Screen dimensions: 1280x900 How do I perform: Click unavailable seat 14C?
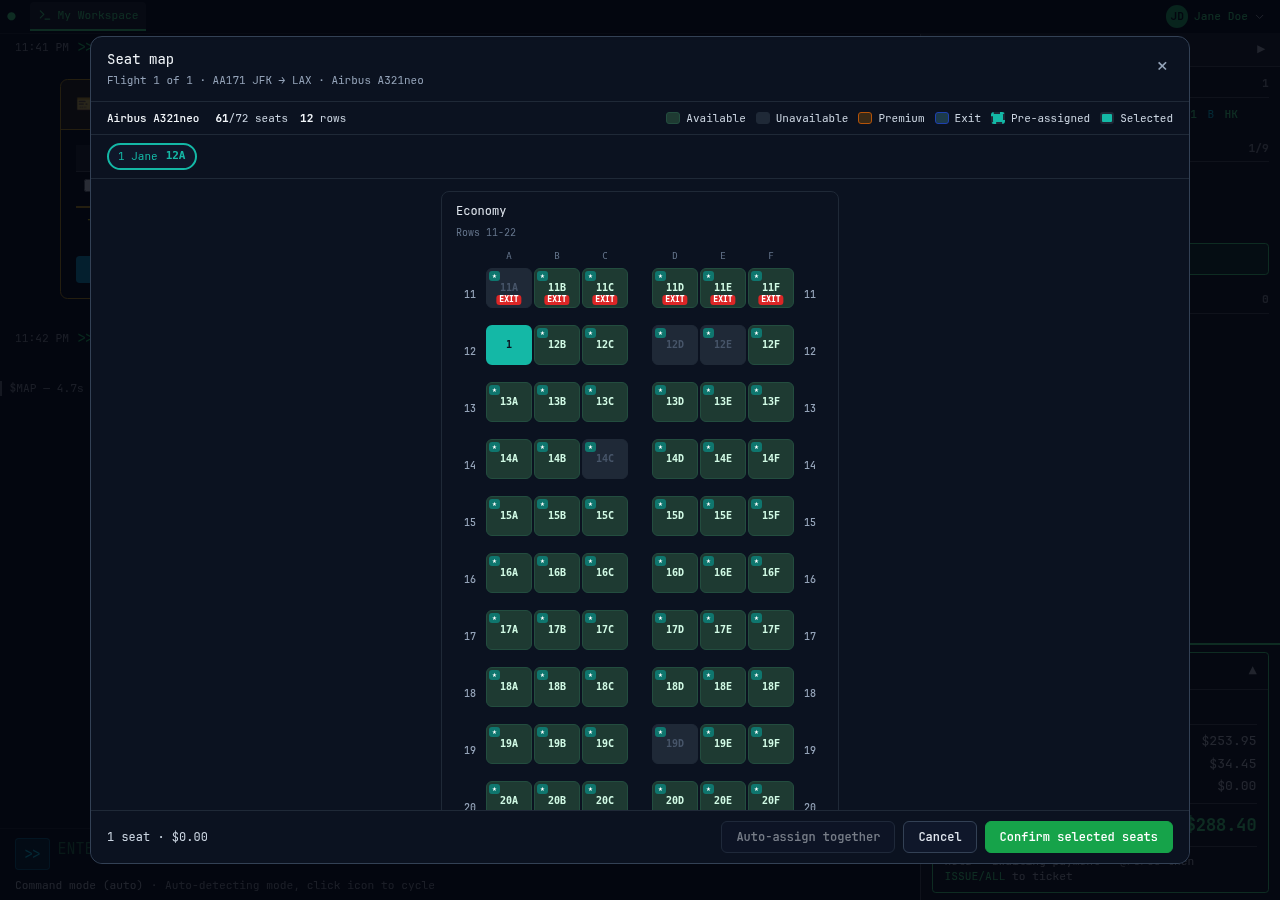pyautogui.click(x=605, y=459)
